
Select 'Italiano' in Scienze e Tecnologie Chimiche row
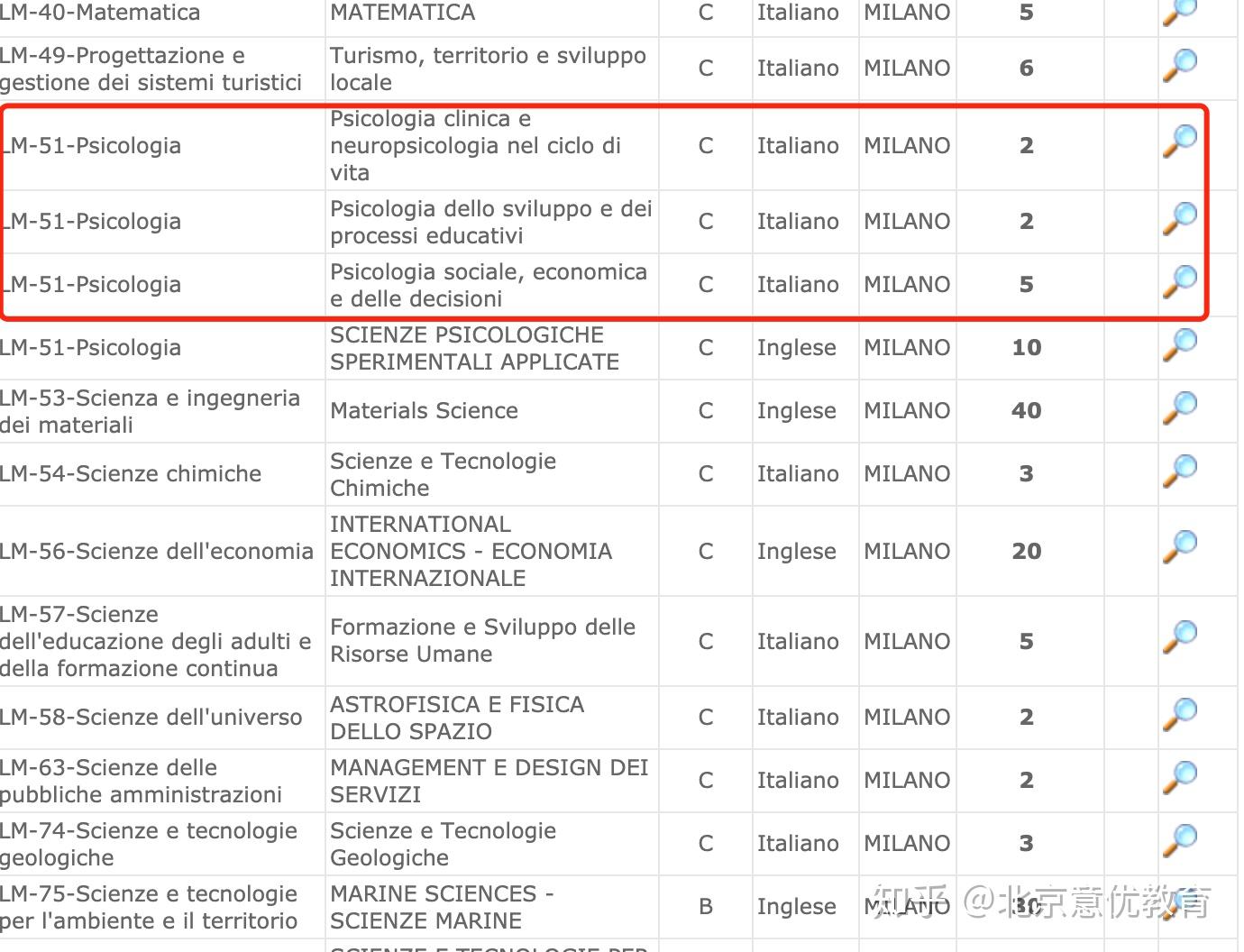(798, 474)
